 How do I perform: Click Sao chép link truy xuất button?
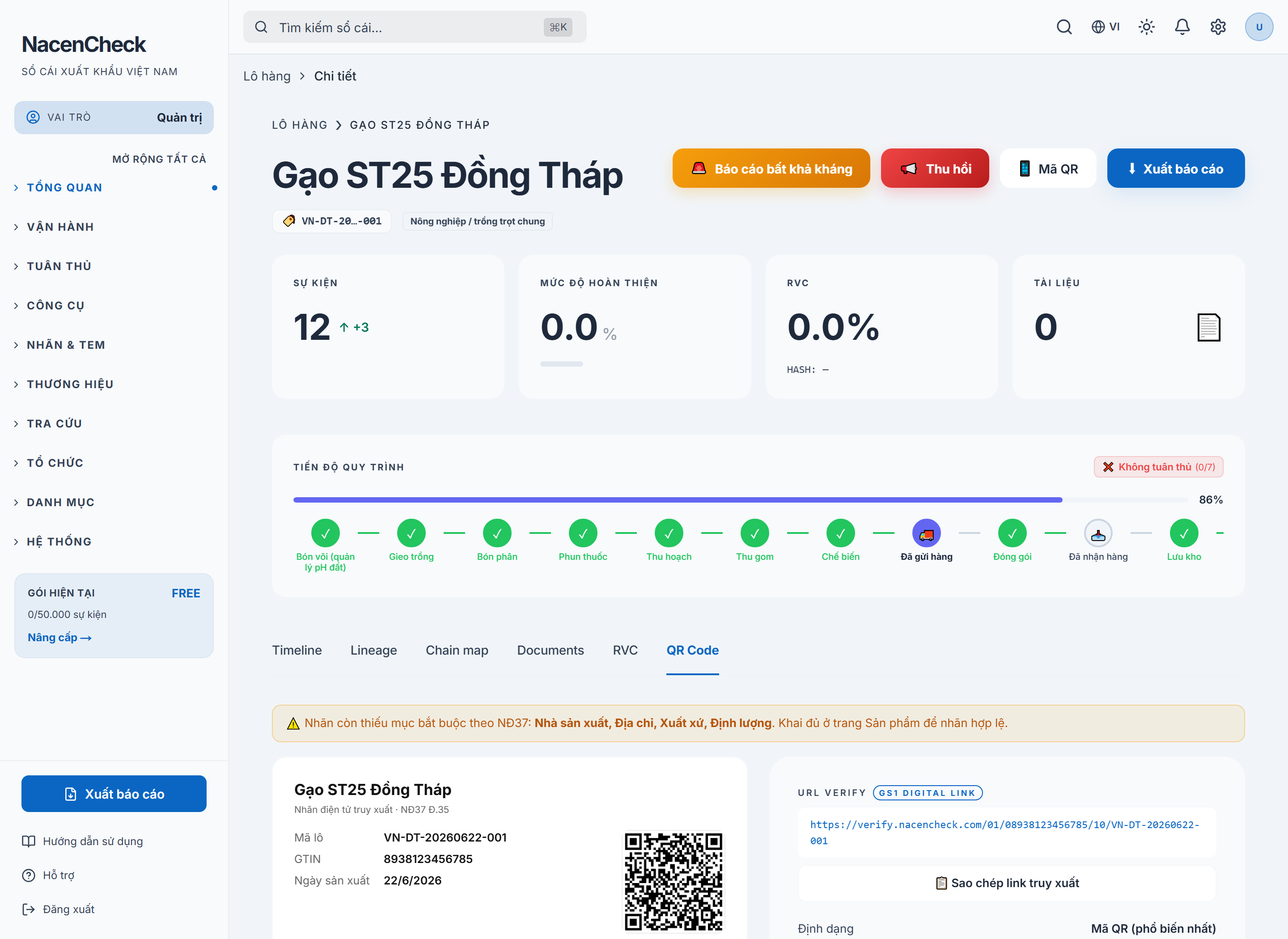coord(1007,883)
